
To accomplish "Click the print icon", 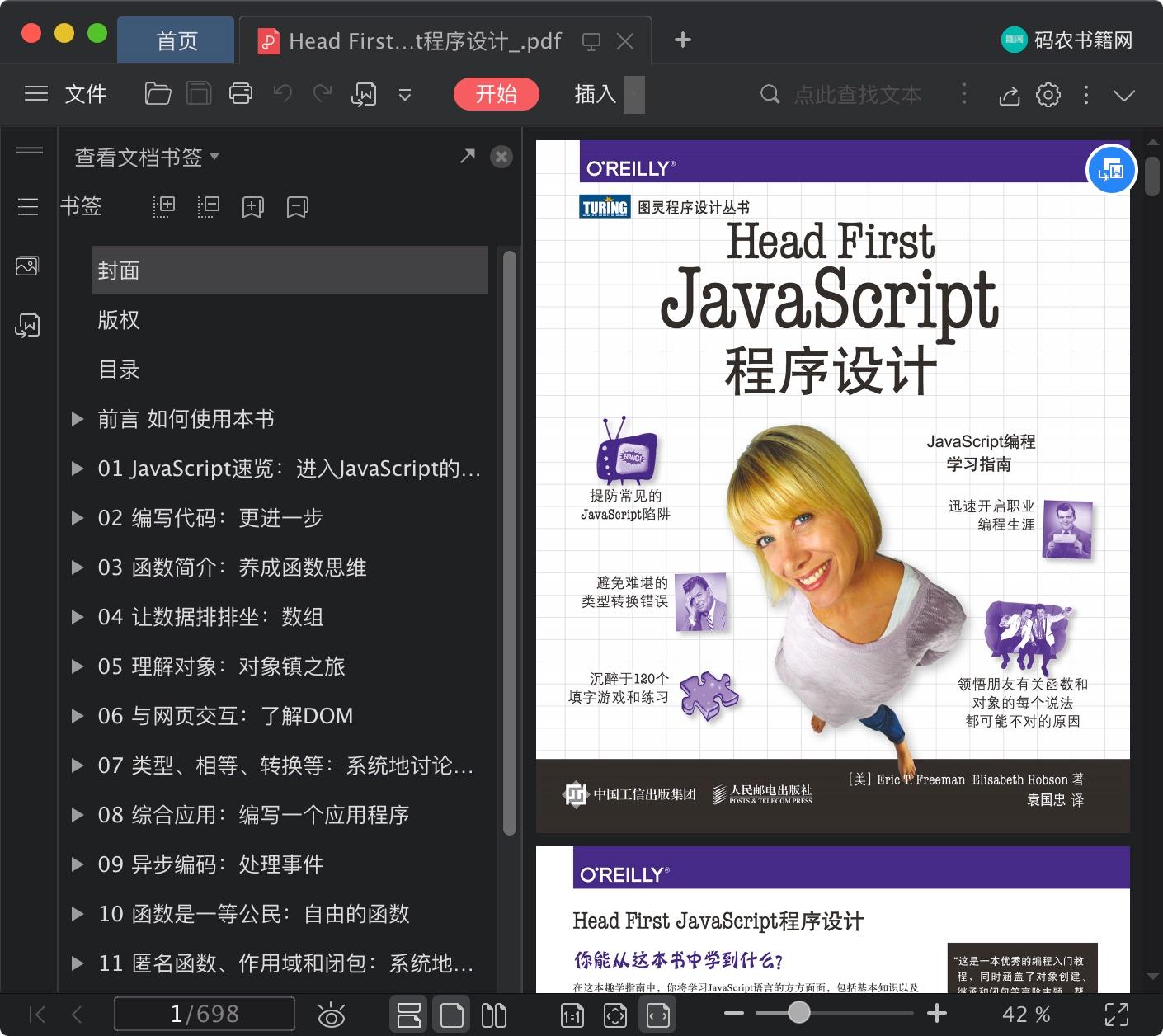I will 241,94.
